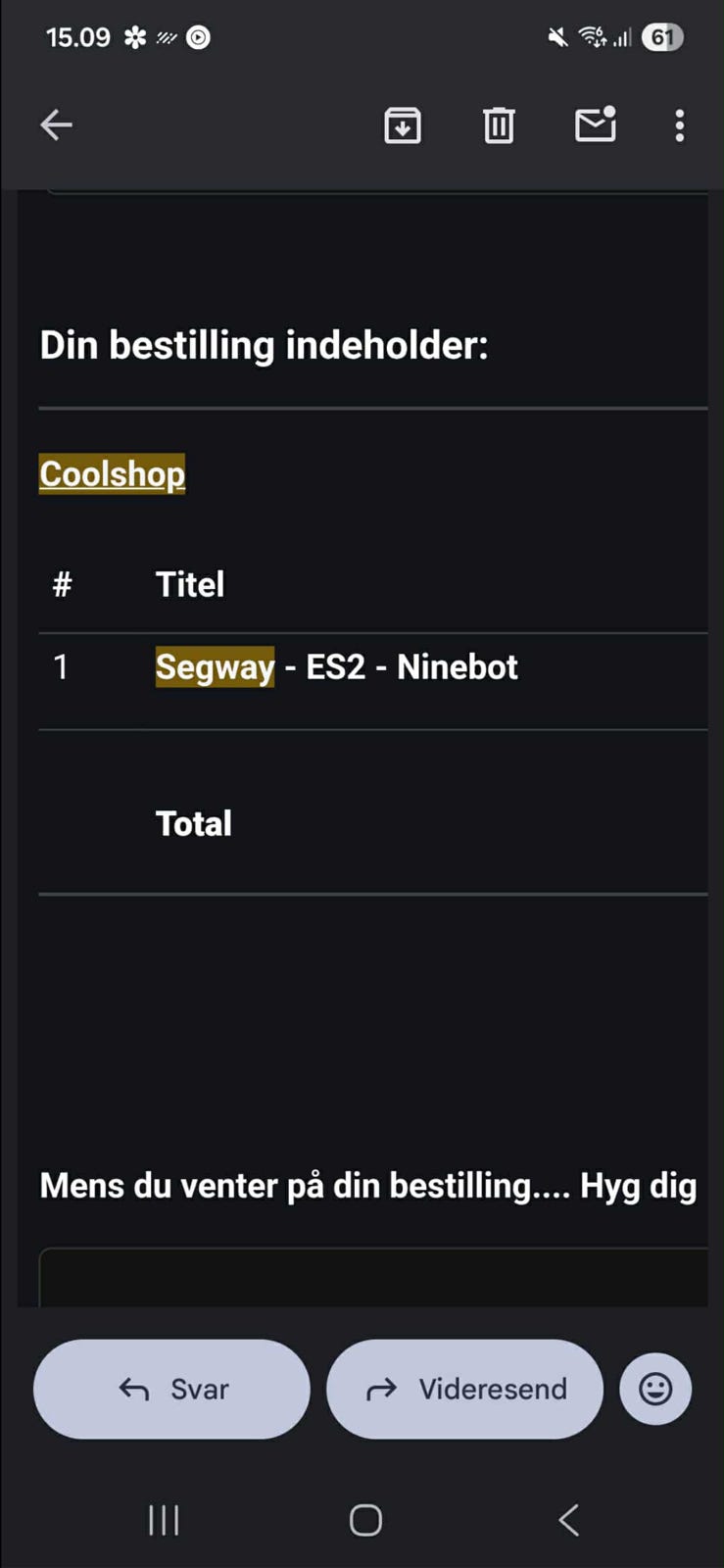Viewport: 724px width, 1568px height.
Task: Tap the Svar reply button
Action: 172,1389
